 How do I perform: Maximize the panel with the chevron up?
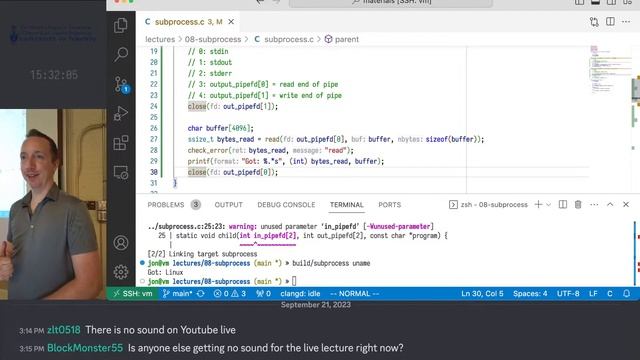coord(610,204)
